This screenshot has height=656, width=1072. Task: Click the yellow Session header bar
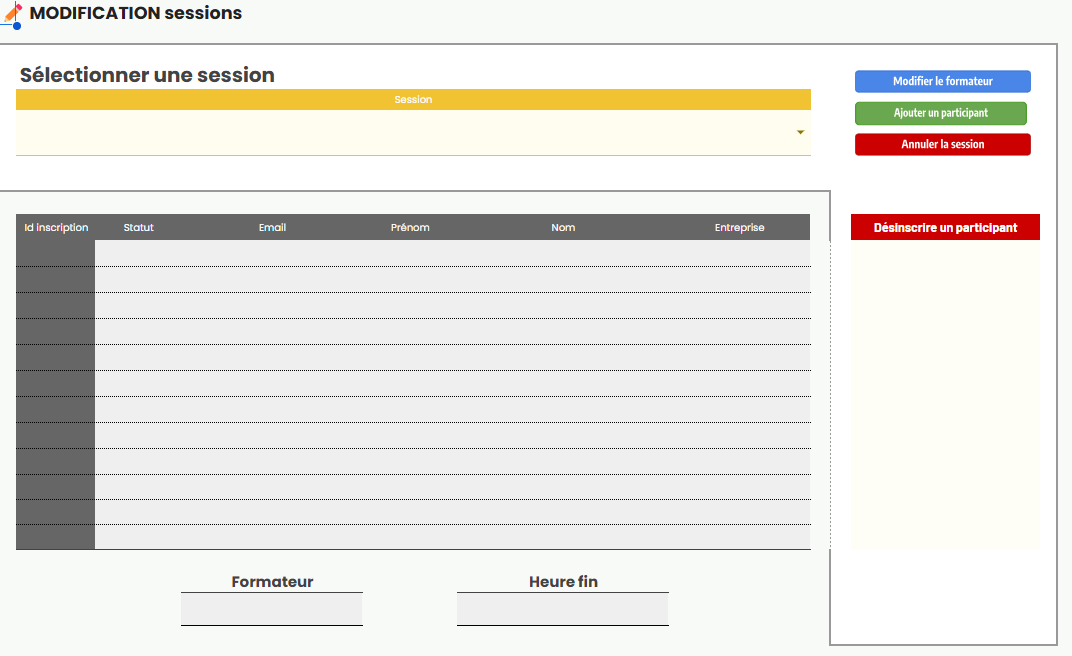pyautogui.click(x=413, y=100)
